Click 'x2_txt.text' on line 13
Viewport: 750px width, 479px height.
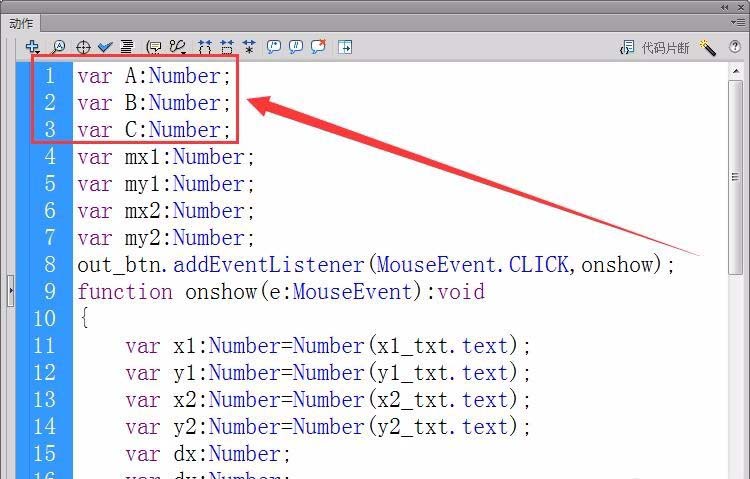pos(442,400)
